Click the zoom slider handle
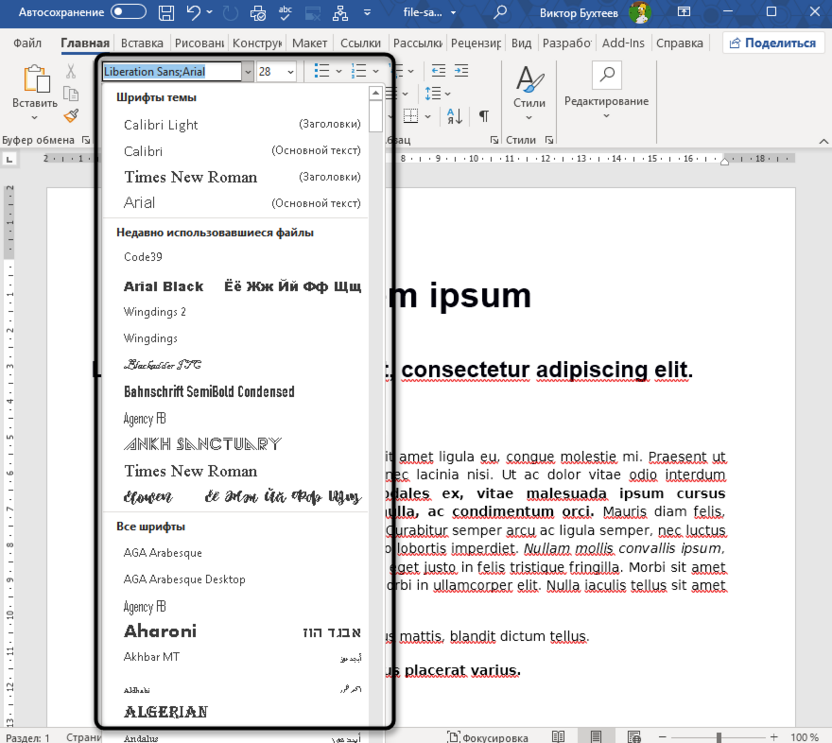 719,737
